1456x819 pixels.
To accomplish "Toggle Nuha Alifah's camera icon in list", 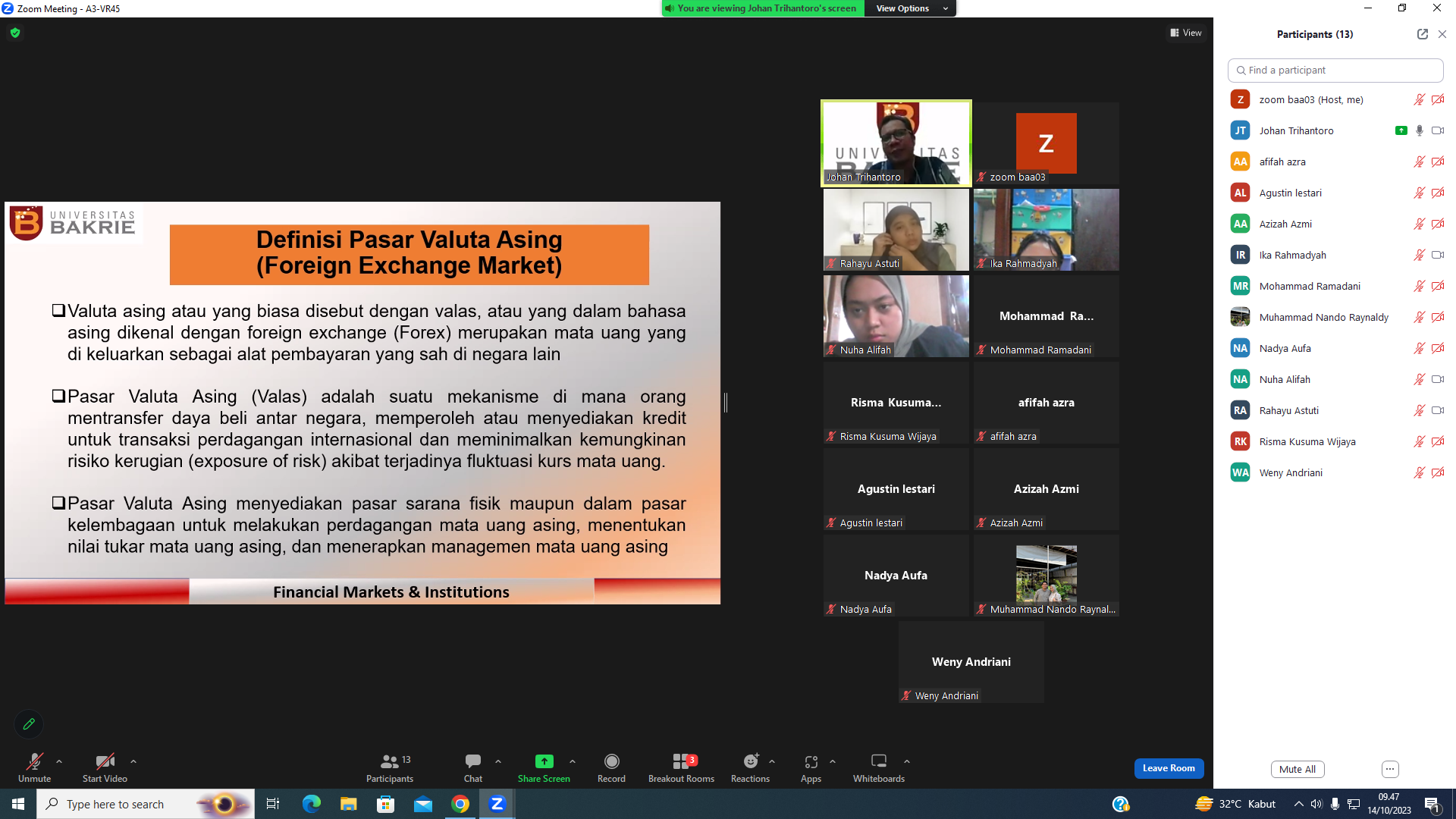I will (x=1438, y=379).
